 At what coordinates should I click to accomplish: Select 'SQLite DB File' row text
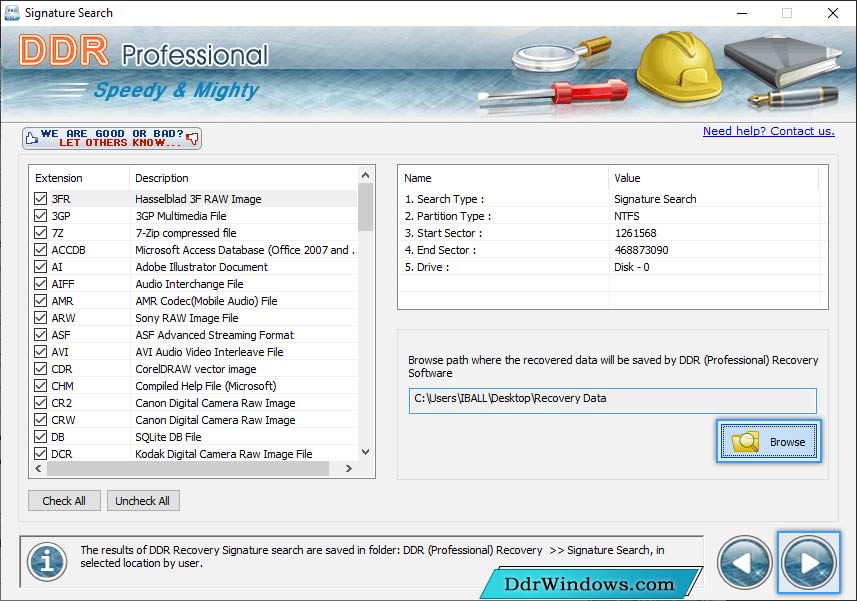(x=168, y=437)
